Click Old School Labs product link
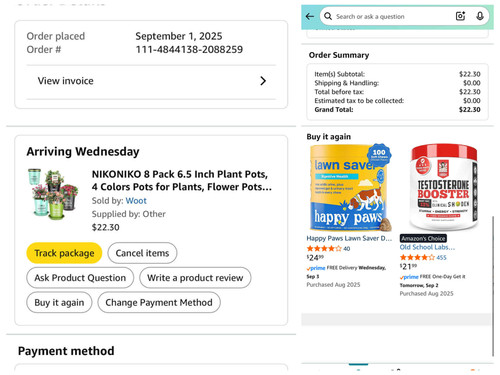The image size is (500, 375). 427,247
